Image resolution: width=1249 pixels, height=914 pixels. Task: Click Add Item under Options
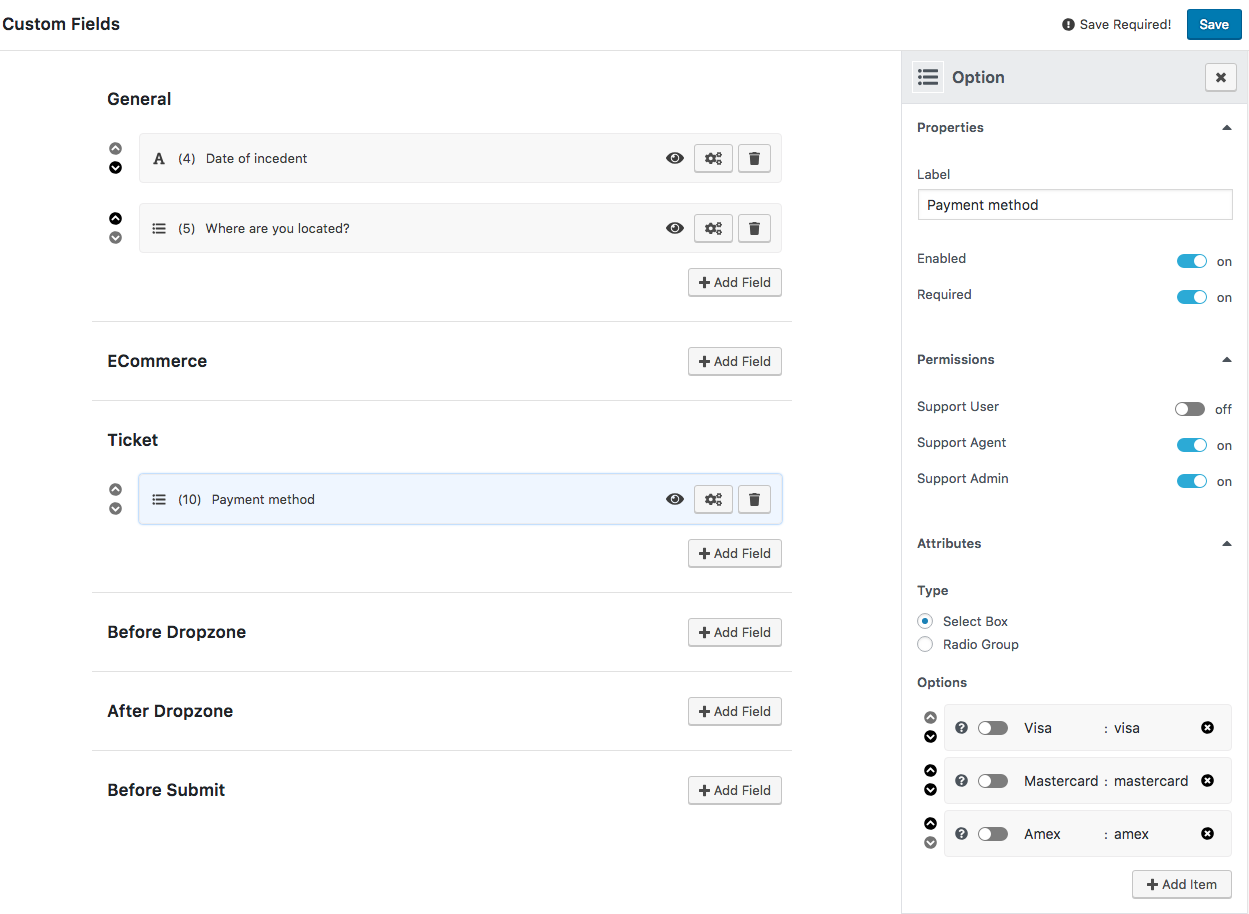pyautogui.click(x=1181, y=884)
